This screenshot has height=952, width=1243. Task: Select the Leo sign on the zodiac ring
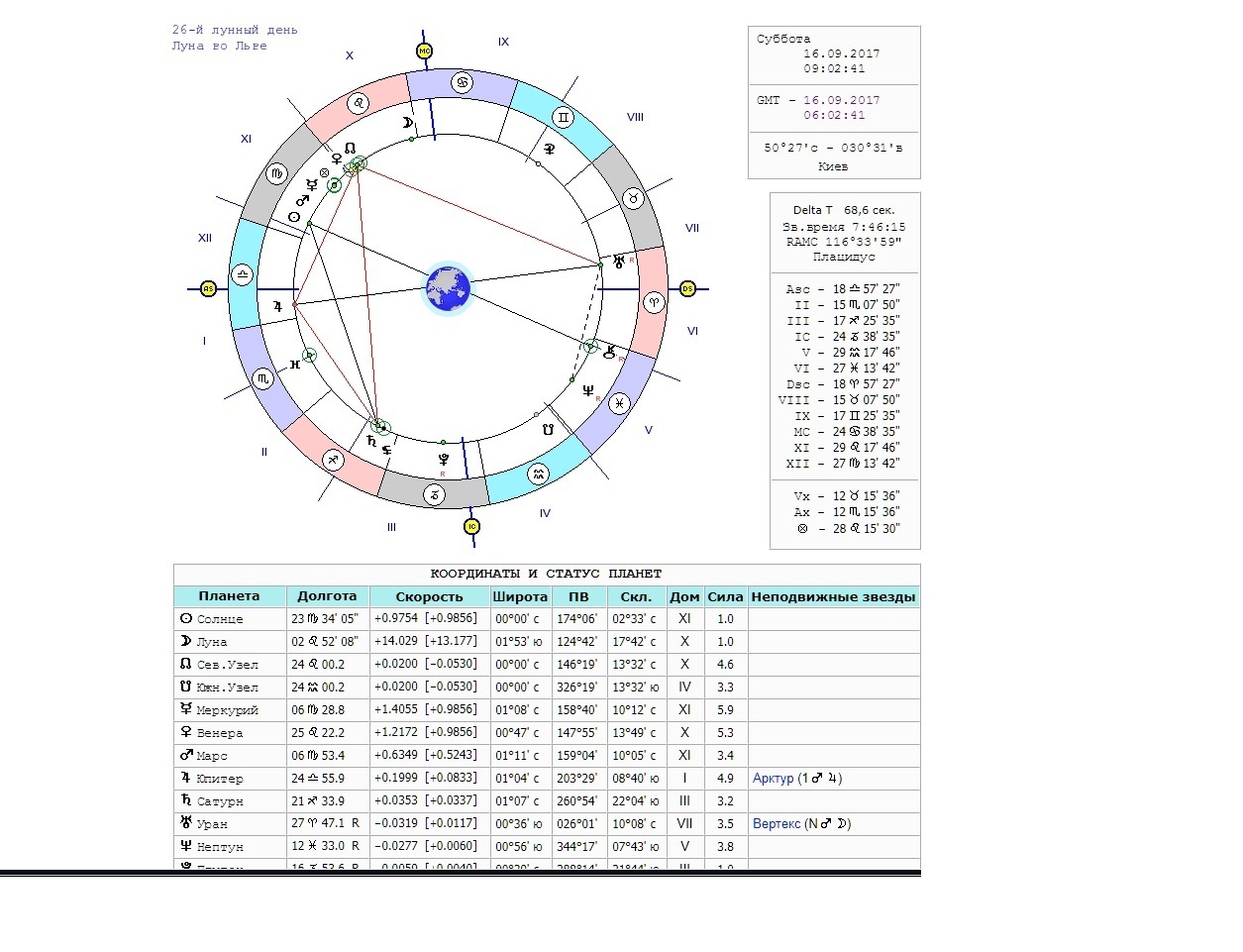[x=360, y=102]
